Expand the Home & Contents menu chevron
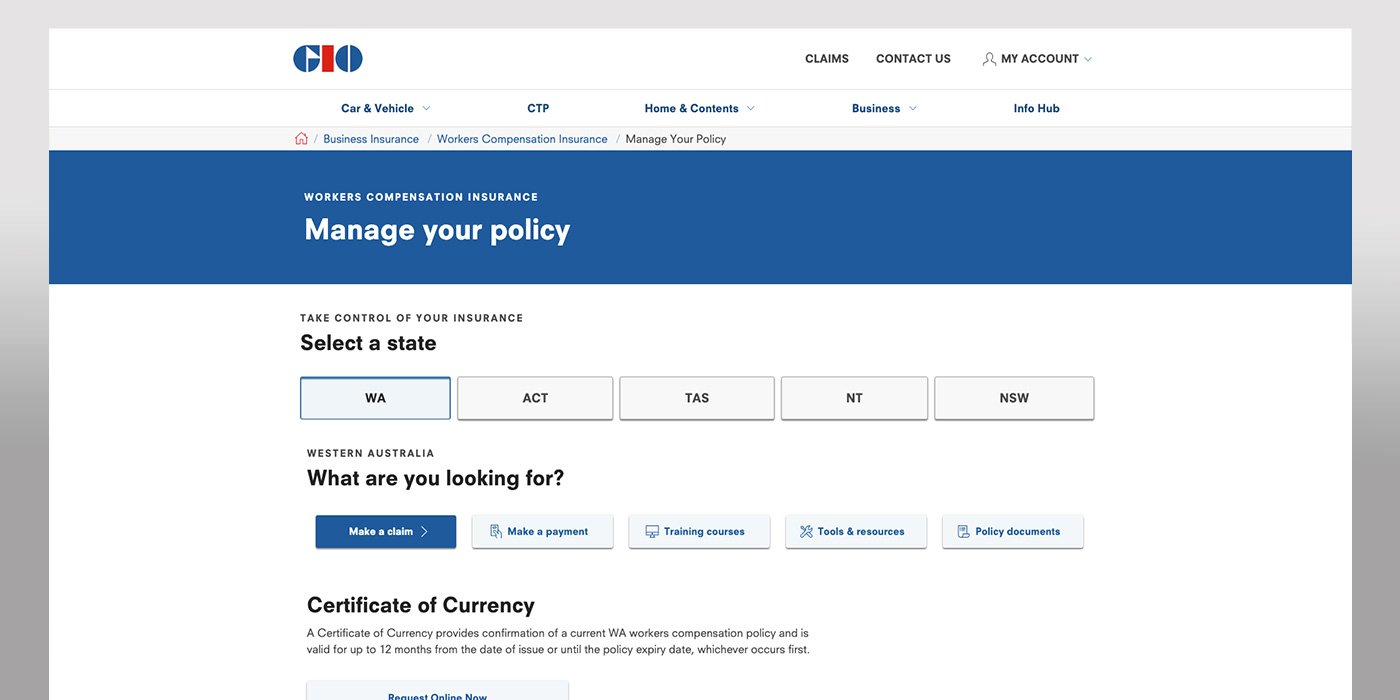 [751, 108]
